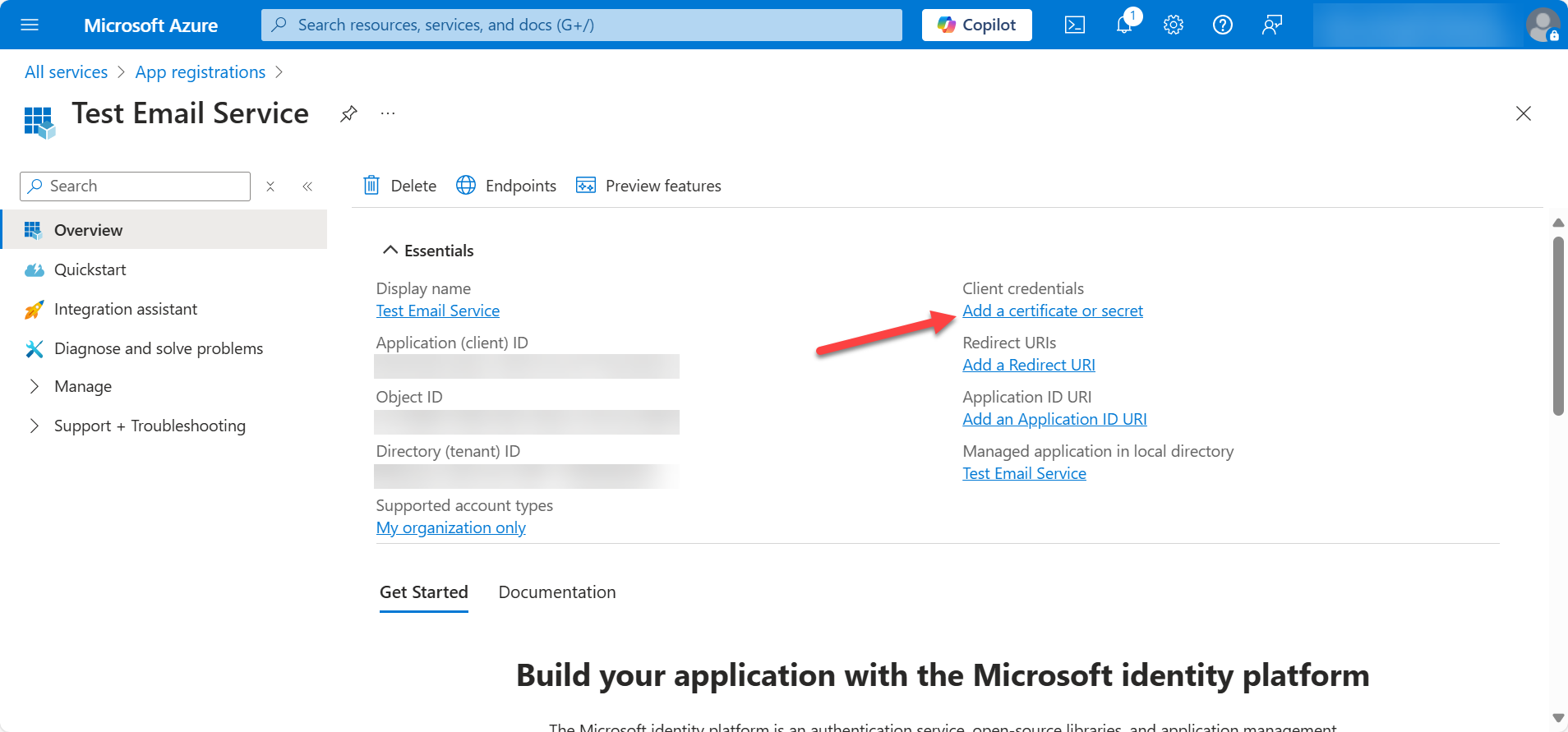This screenshot has width=1568, height=732.
Task: Open portal settings gear
Action: (x=1174, y=25)
